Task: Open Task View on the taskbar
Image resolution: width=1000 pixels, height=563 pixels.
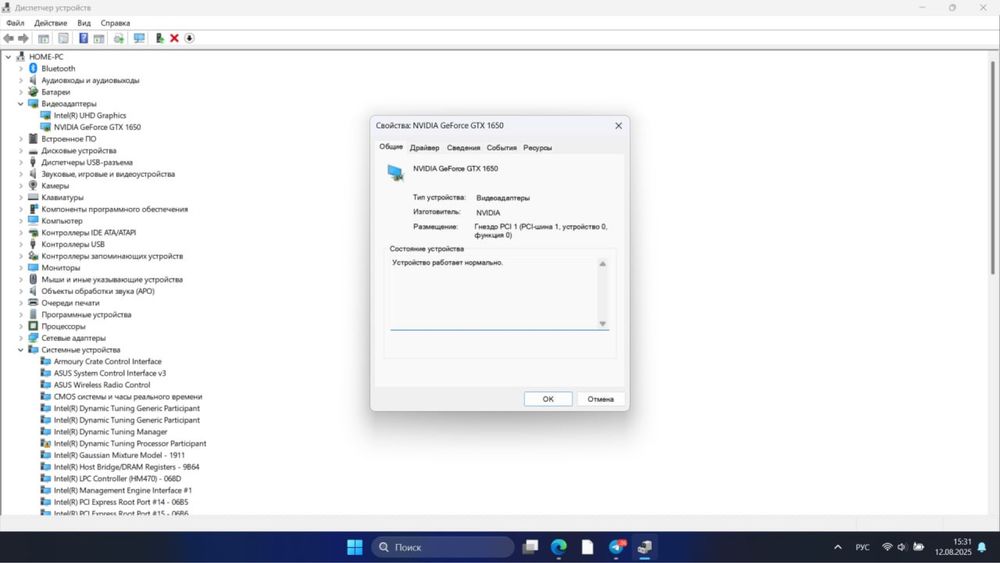Action: 530,547
